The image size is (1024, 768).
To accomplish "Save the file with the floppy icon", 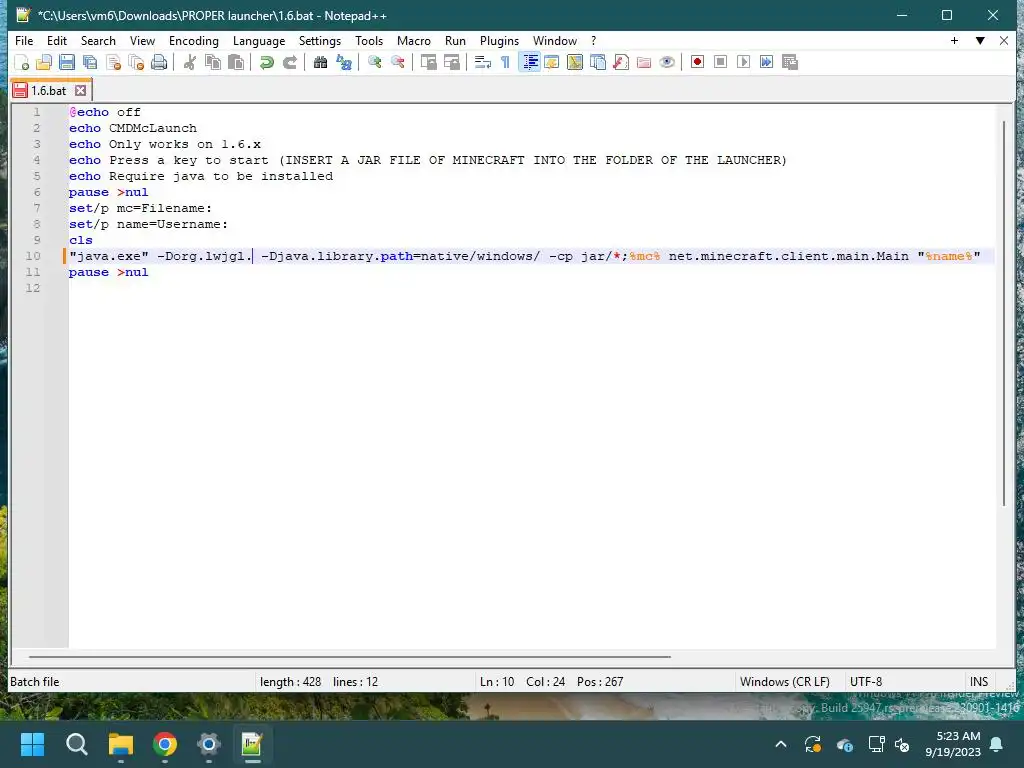I will (x=67, y=62).
